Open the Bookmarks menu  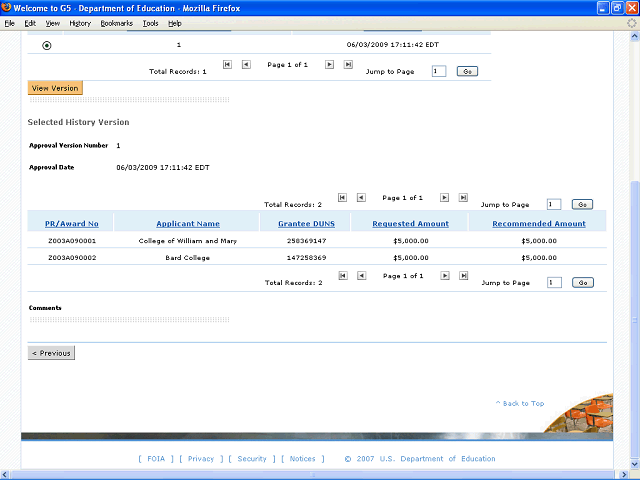117,23
